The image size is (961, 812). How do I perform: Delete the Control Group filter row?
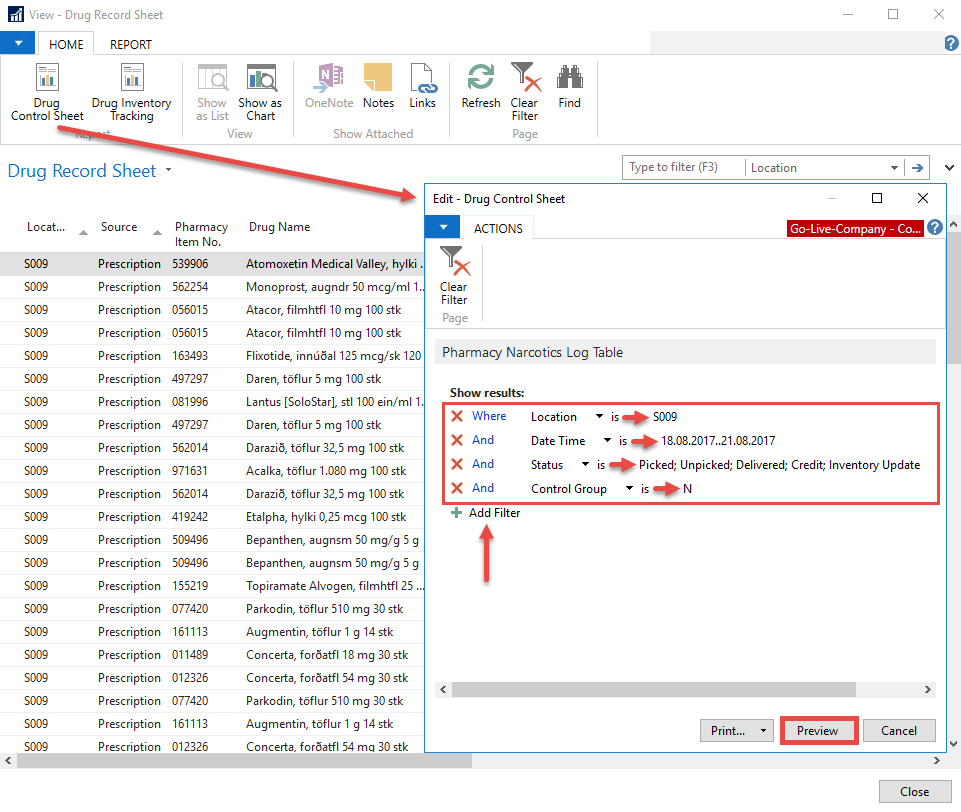pyautogui.click(x=457, y=489)
